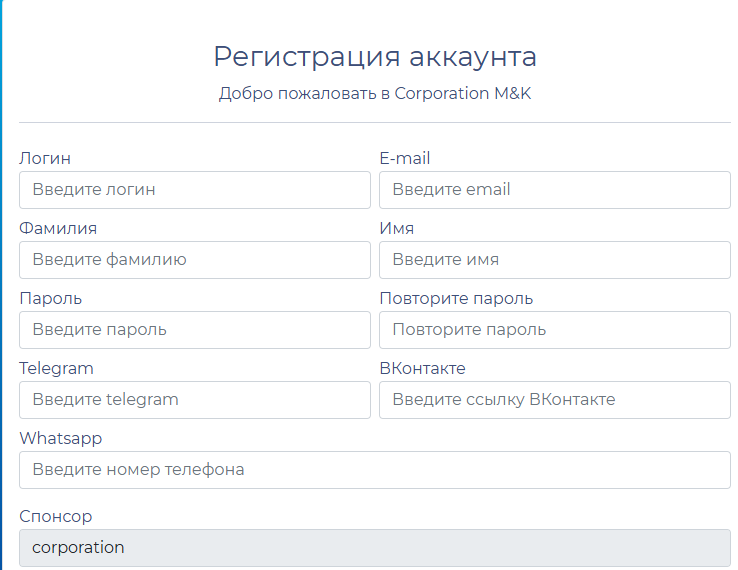Viewport: 738px width, 570px height.
Task: Click the Добро пожаловать welcome subtitle
Action: [x=375, y=94]
